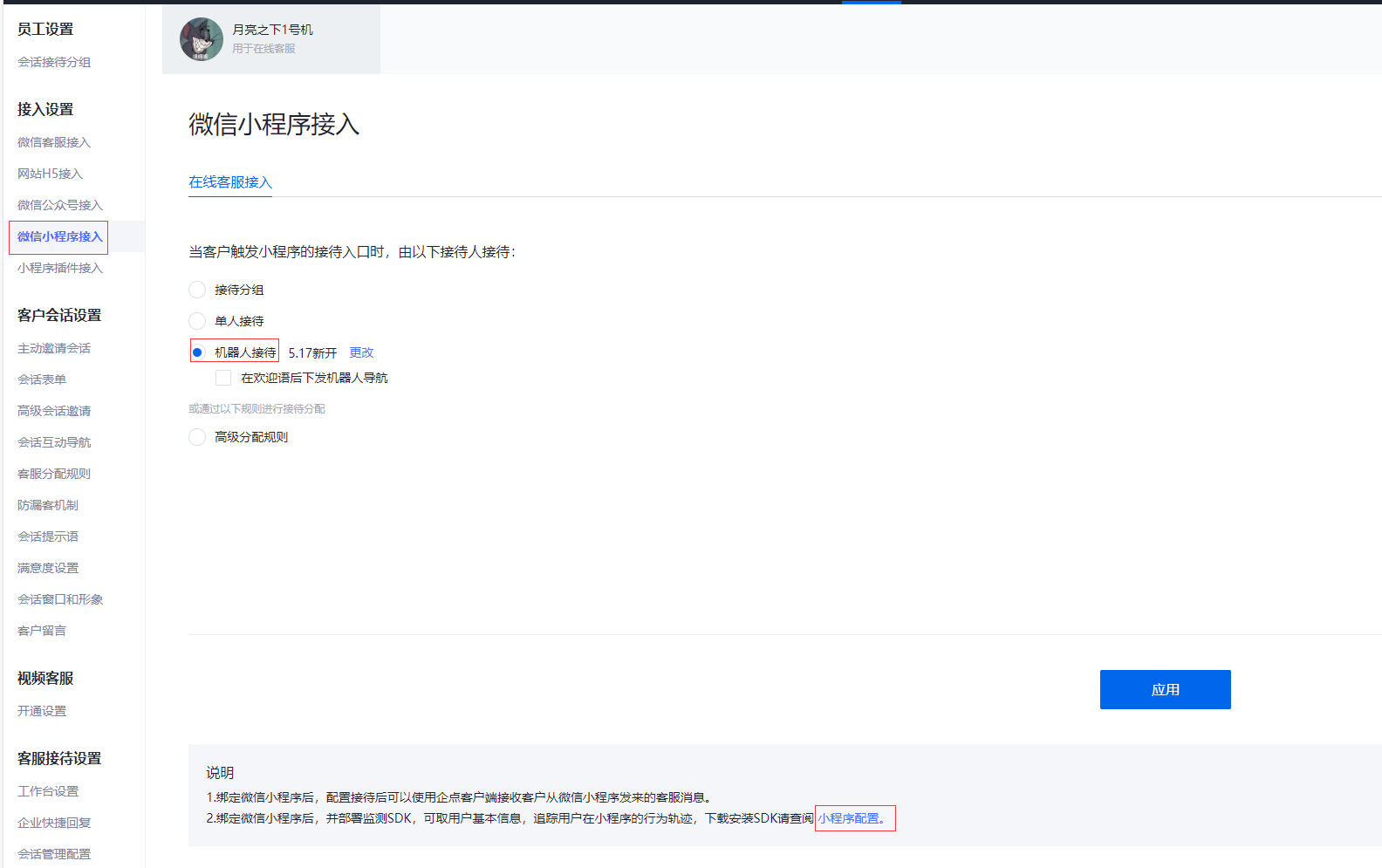1382x868 pixels.
Task: Select the 高级分配规则 radio button
Action: click(197, 437)
